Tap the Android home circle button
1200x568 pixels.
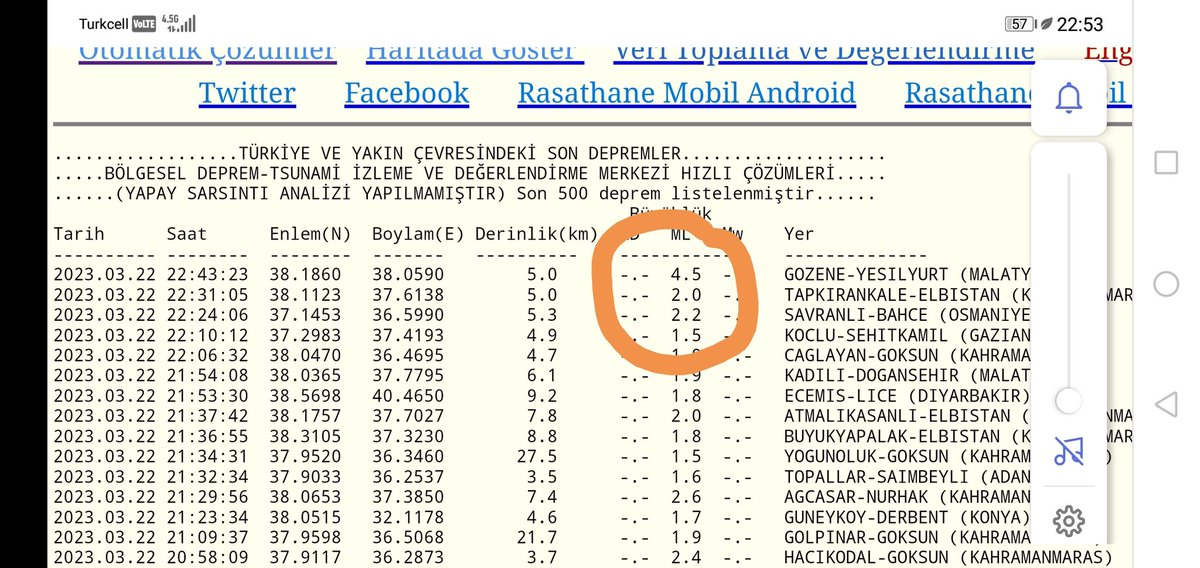point(1166,284)
